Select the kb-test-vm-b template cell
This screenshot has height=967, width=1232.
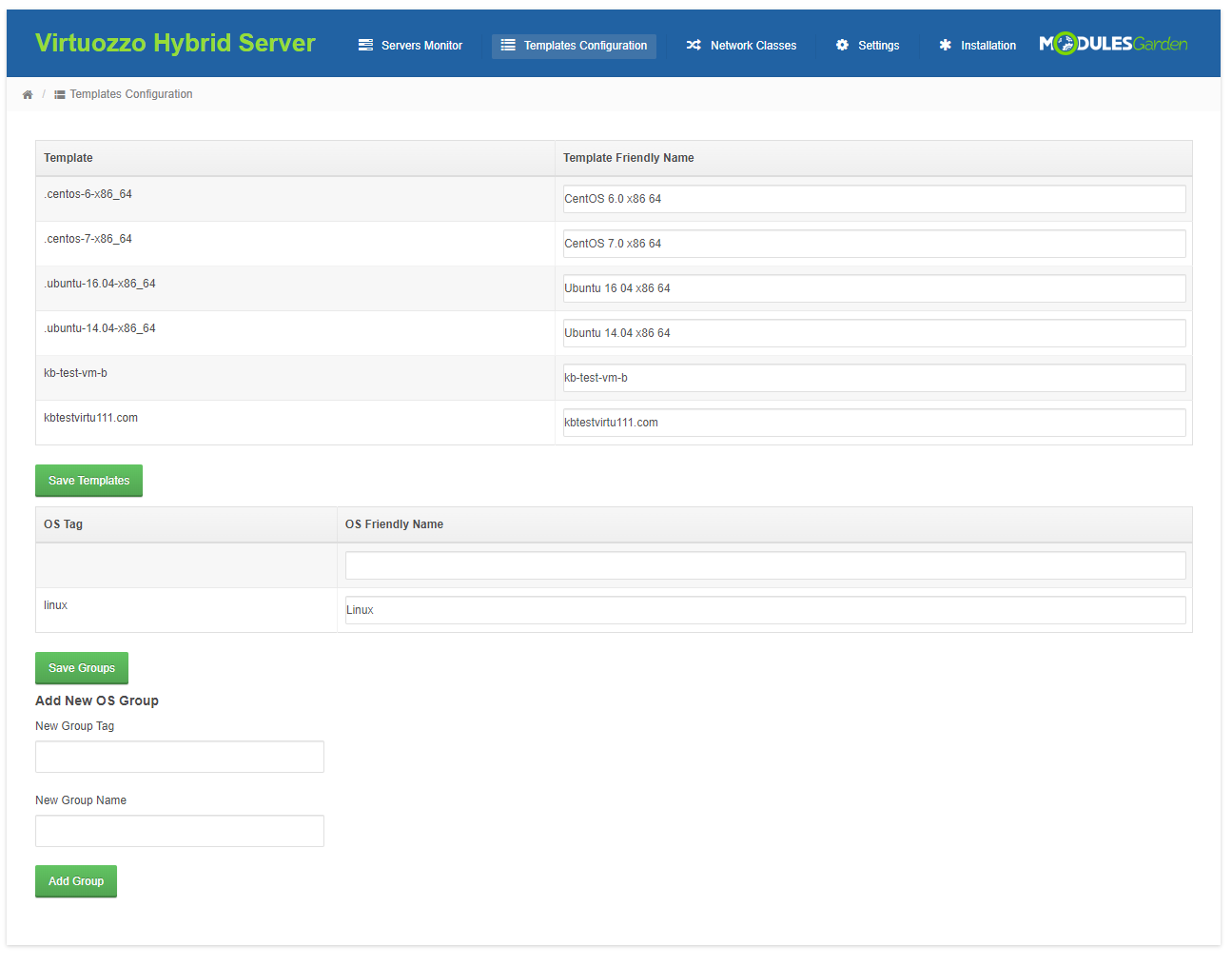[x=295, y=378]
